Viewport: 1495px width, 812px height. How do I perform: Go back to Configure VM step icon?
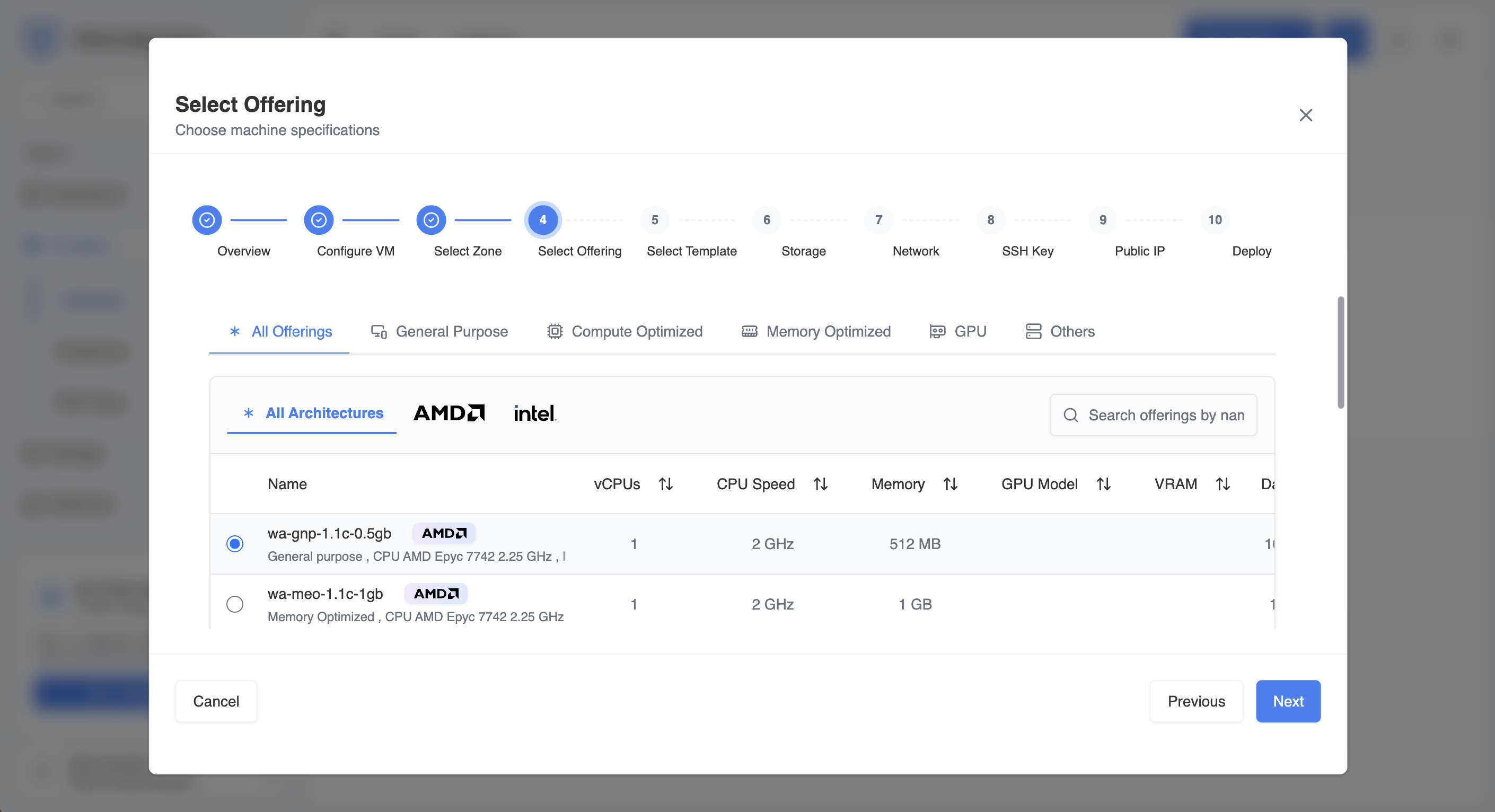[x=319, y=220]
